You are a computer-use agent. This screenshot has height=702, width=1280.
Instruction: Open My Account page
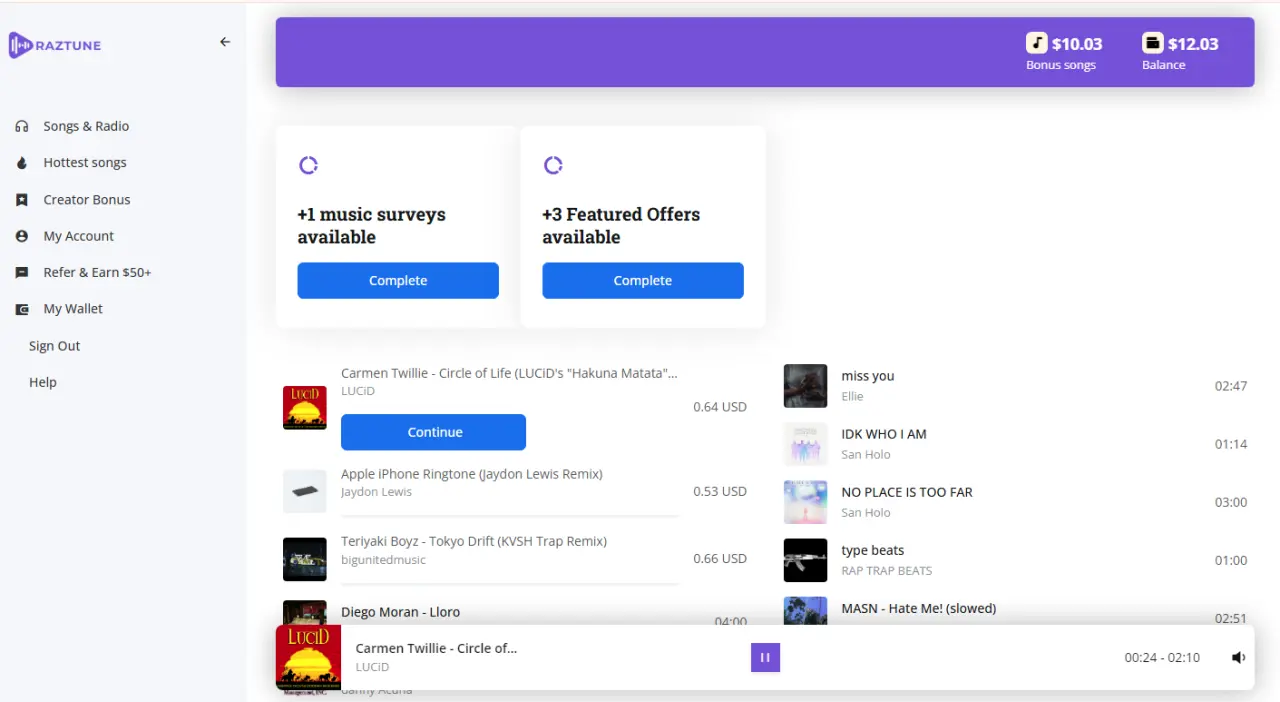point(79,236)
